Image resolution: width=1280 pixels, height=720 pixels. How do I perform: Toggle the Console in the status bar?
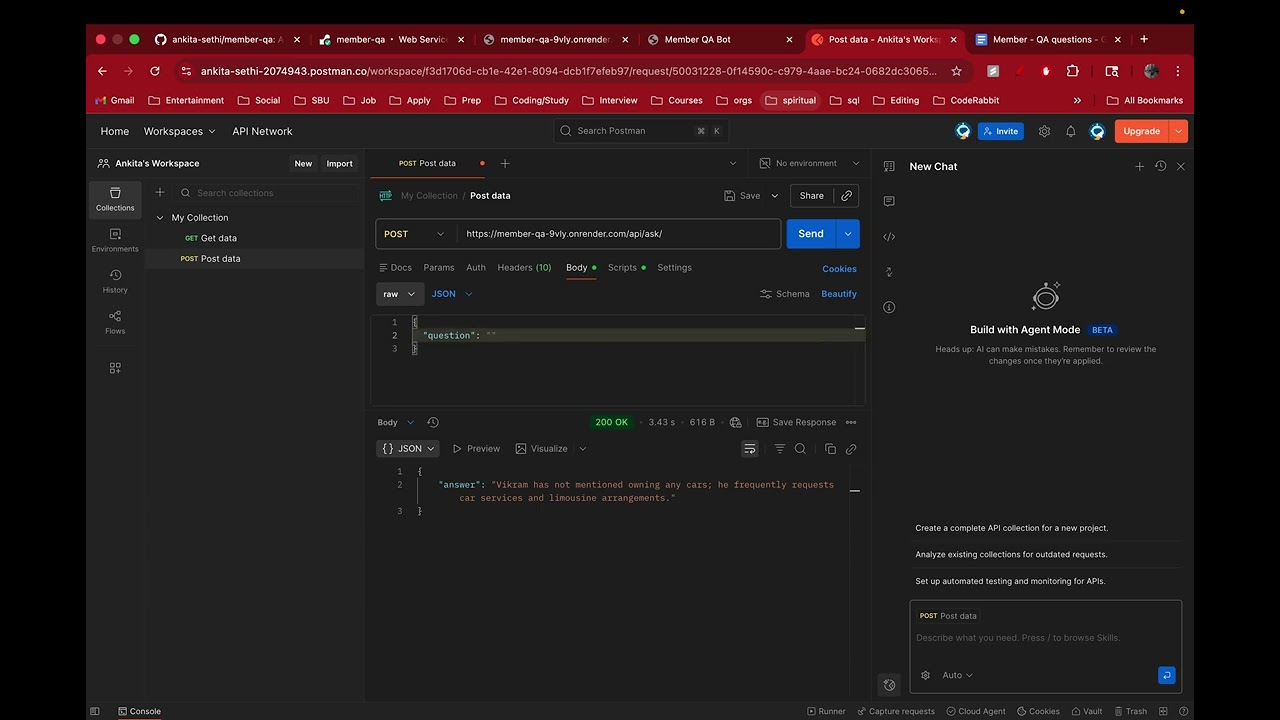tap(139, 711)
